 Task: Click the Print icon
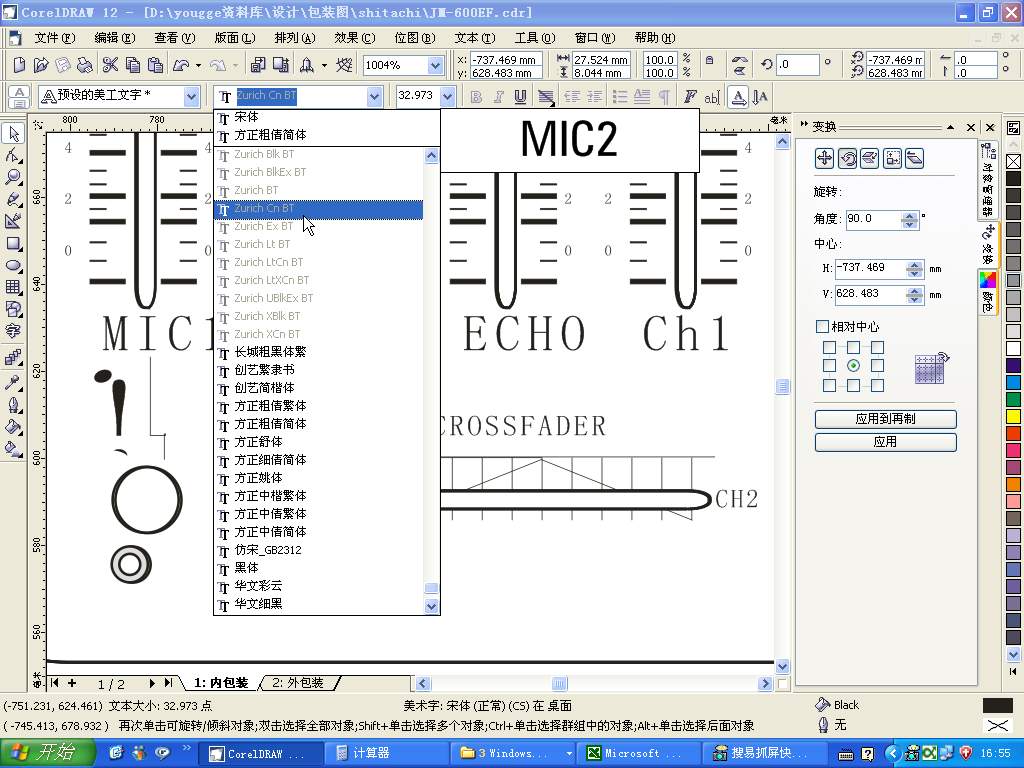coord(84,65)
